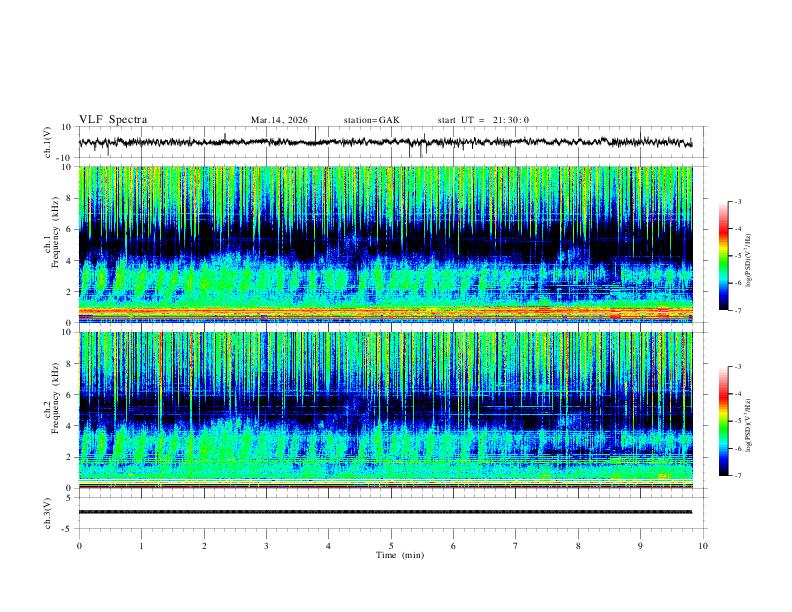Viewport: 792px width, 612px height.
Task: Click the ch.1 log(PSD) colorbar label
Action: pyautogui.click(x=748, y=261)
